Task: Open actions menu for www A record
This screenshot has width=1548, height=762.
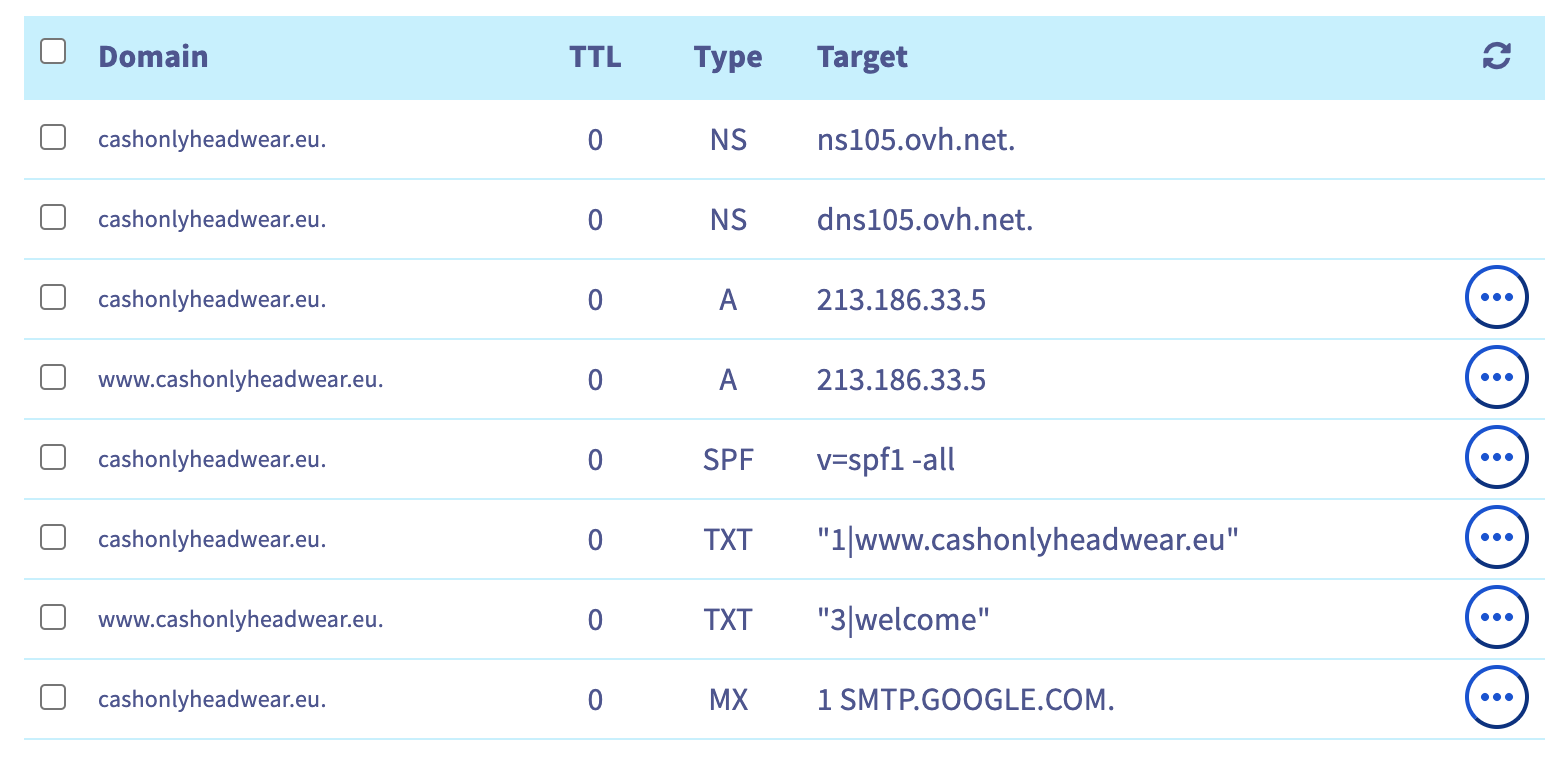Action: tap(1496, 378)
